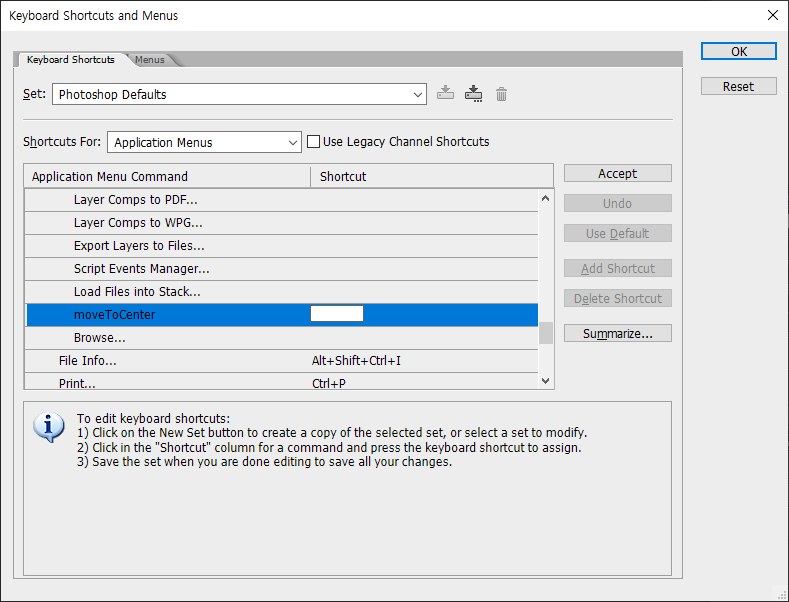The width and height of the screenshot is (789, 602).
Task: Click the Reset button
Action: 739,86
